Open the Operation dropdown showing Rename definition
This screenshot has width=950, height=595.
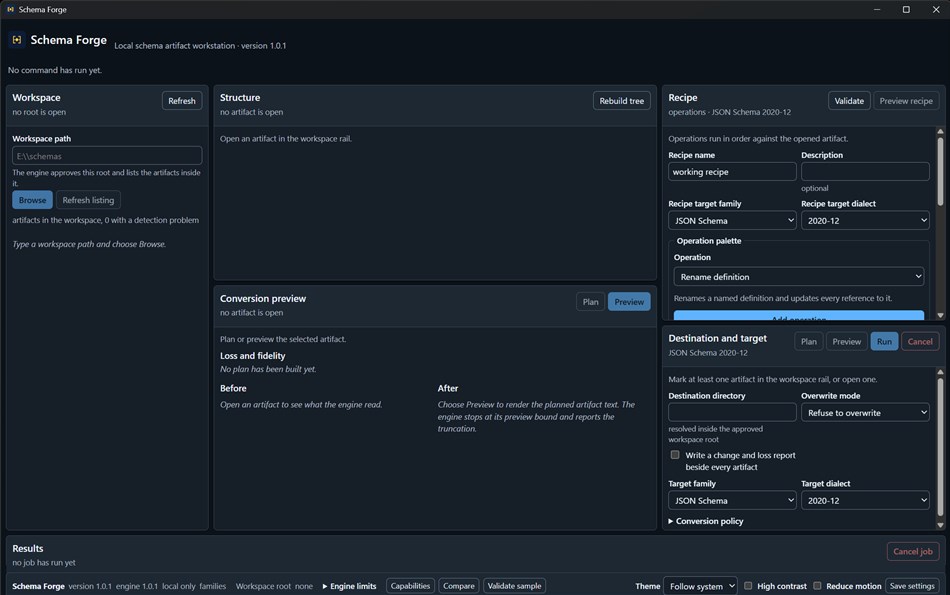tap(799, 276)
